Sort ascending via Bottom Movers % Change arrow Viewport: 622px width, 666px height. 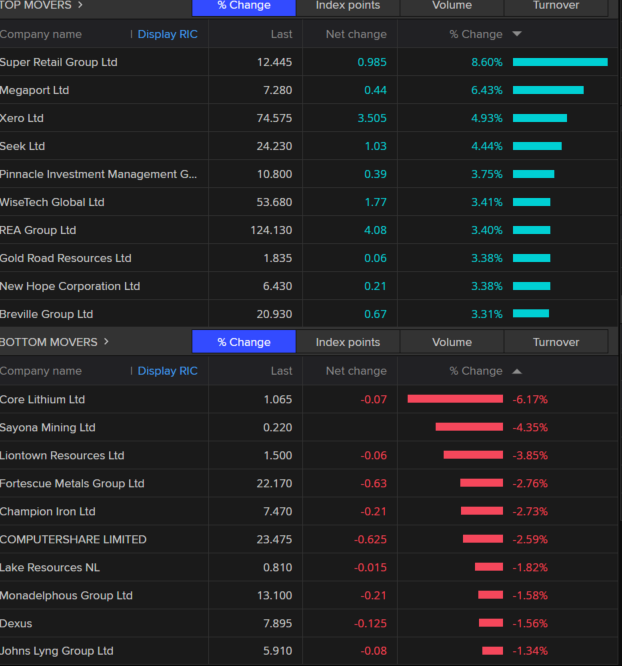click(x=517, y=371)
